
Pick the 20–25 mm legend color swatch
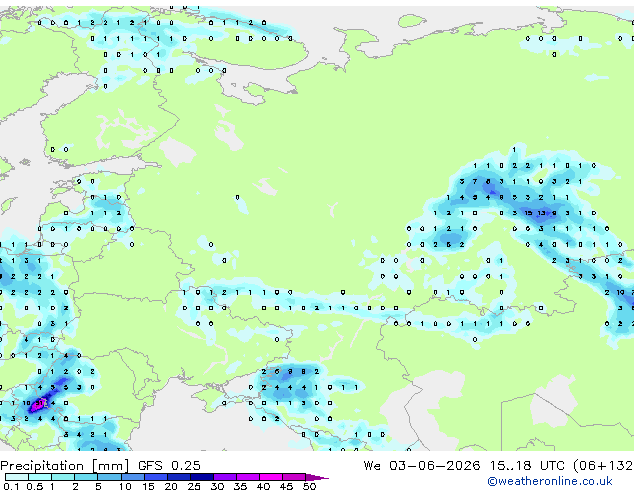point(179,477)
